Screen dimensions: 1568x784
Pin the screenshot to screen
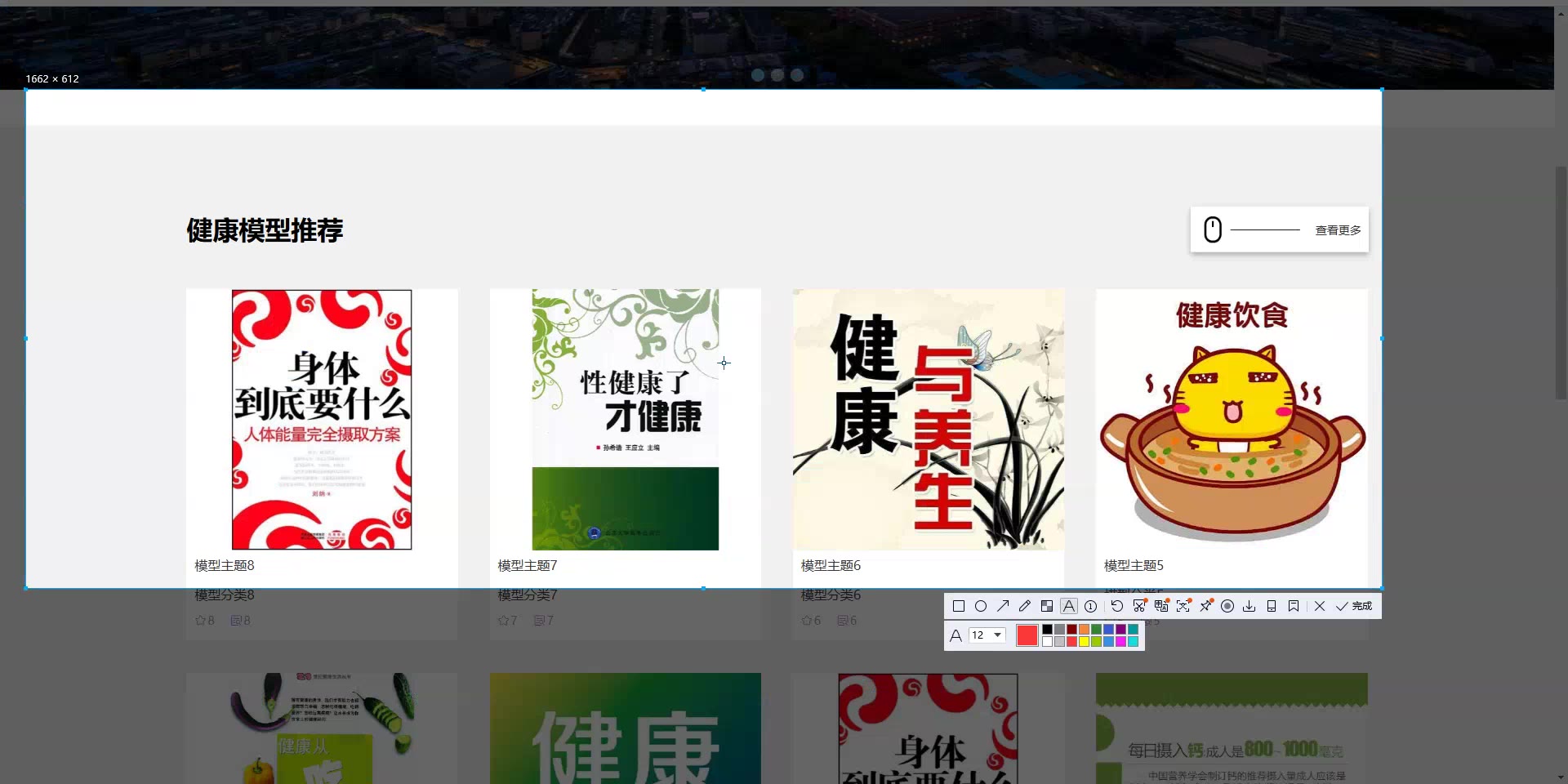tap(1205, 606)
